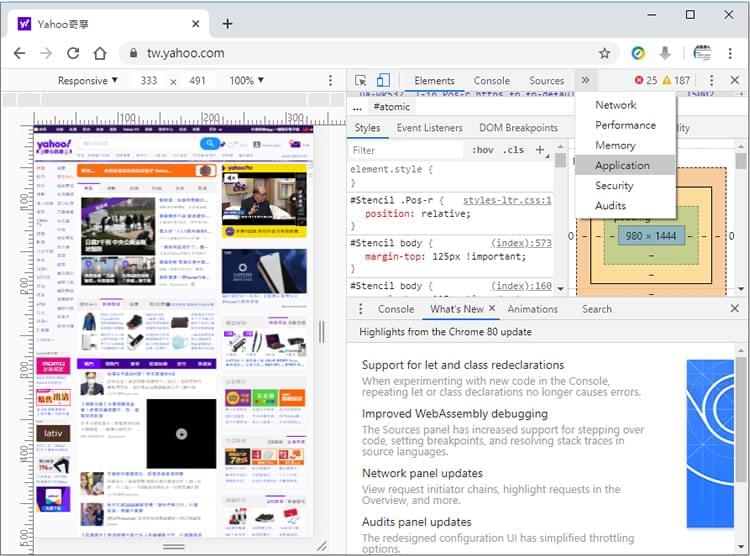Click the inspect element picker icon
This screenshot has width=750, height=556.
361,80
